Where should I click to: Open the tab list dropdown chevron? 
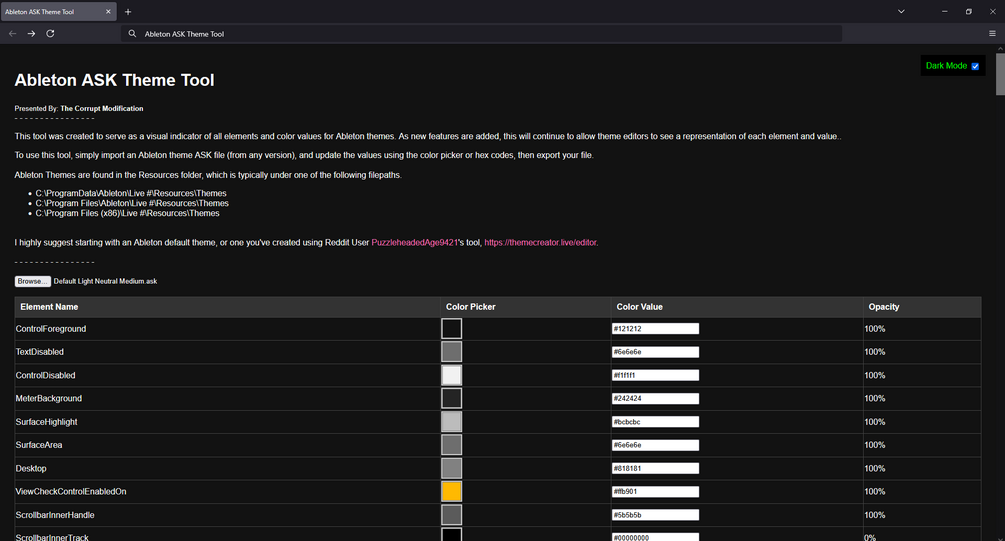901,12
